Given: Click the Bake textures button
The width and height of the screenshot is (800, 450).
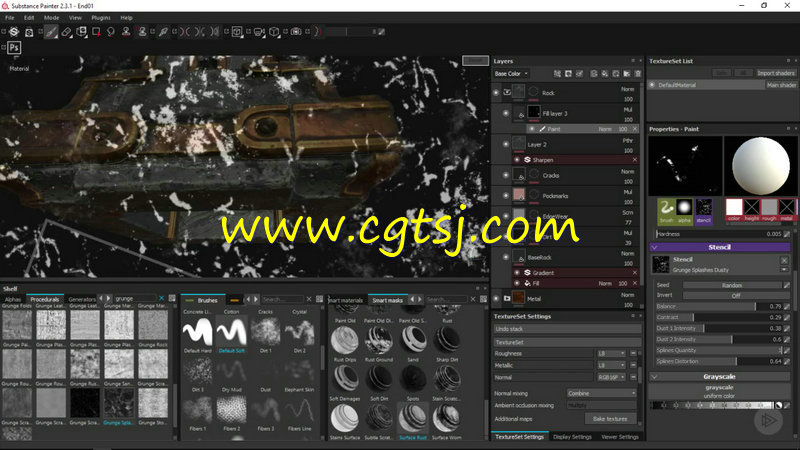Looking at the screenshot, I should [x=610, y=418].
